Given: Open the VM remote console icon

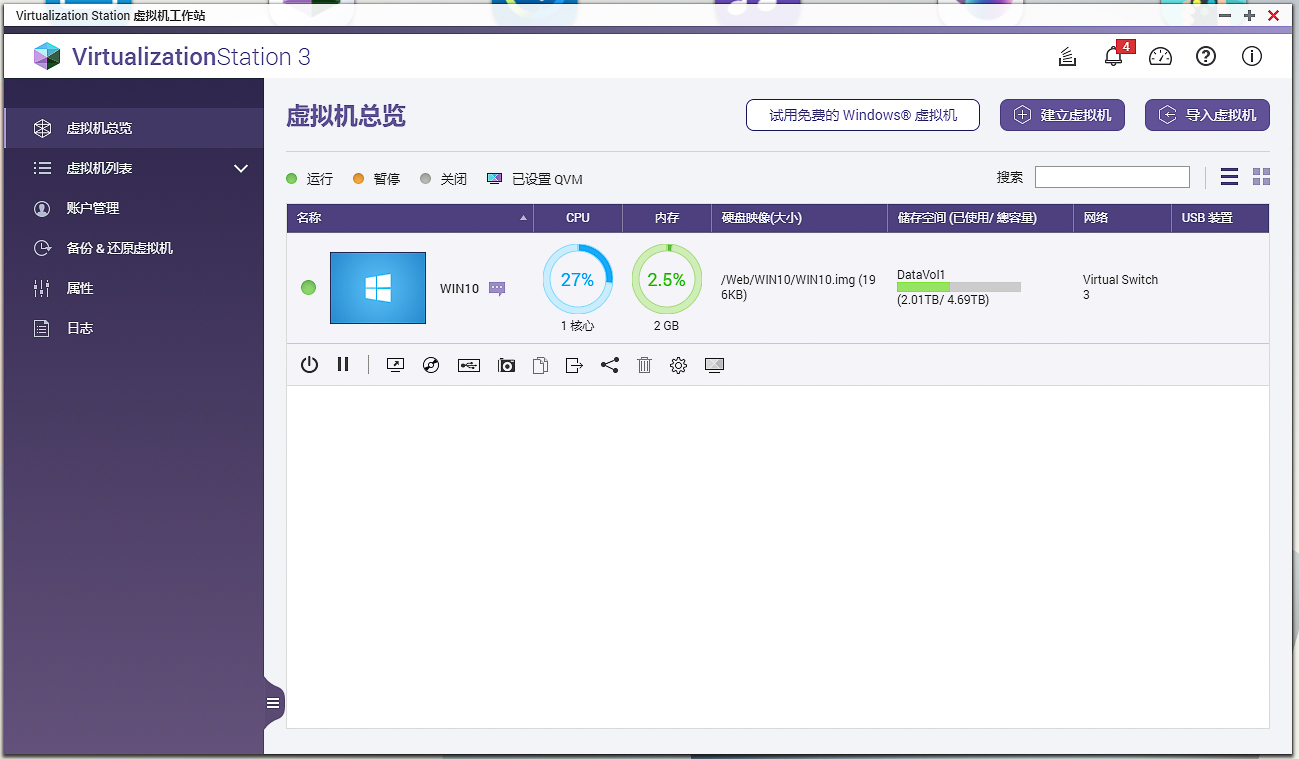Looking at the screenshot, I should click(395, 365).
